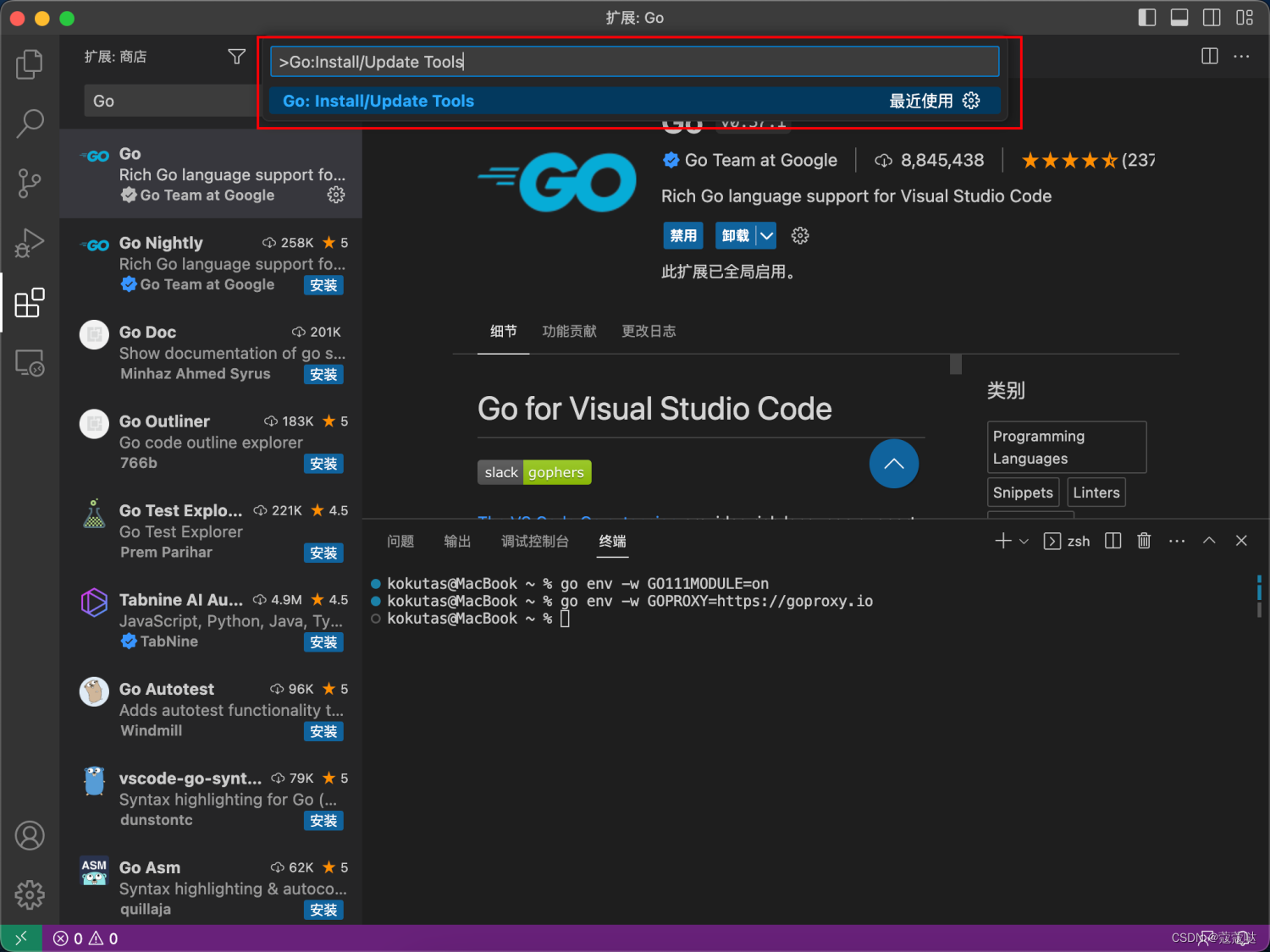Click the Go extension logo image
Viewport: 1270px width, 952px height.
557,181
